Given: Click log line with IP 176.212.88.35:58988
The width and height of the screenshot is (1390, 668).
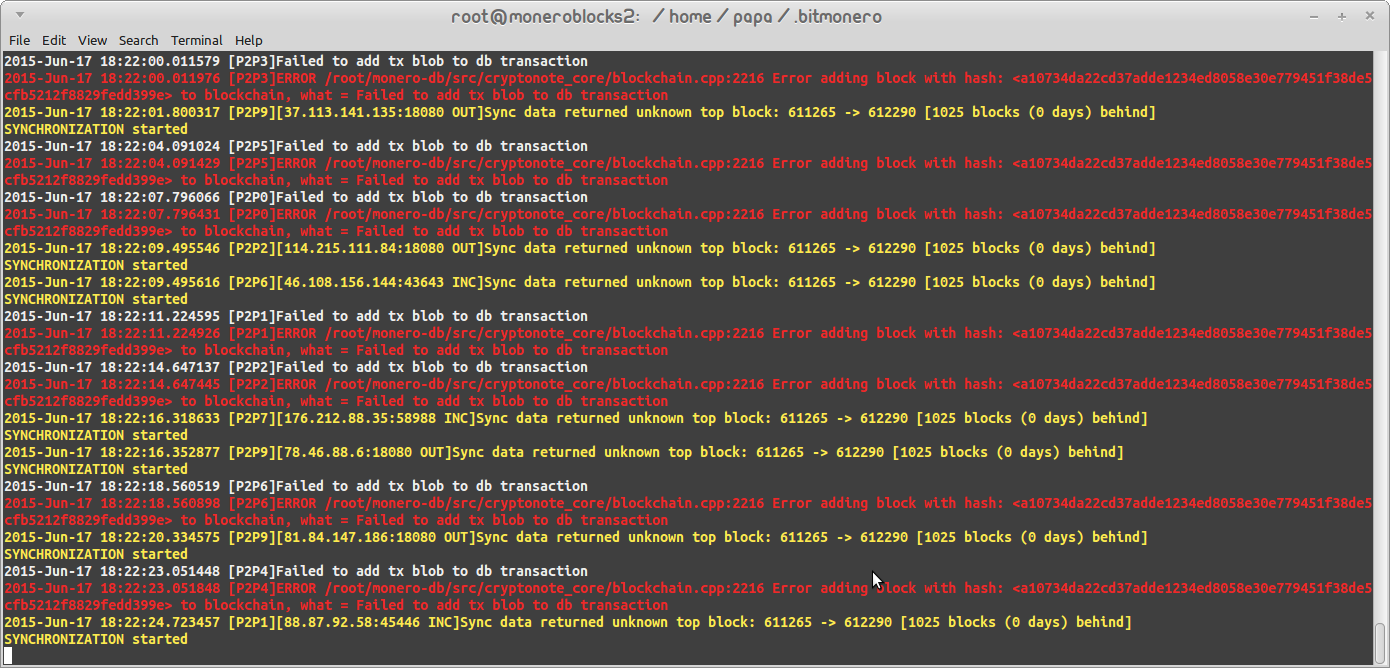Looking at the screenshot, I should click(x=576, y=418).
